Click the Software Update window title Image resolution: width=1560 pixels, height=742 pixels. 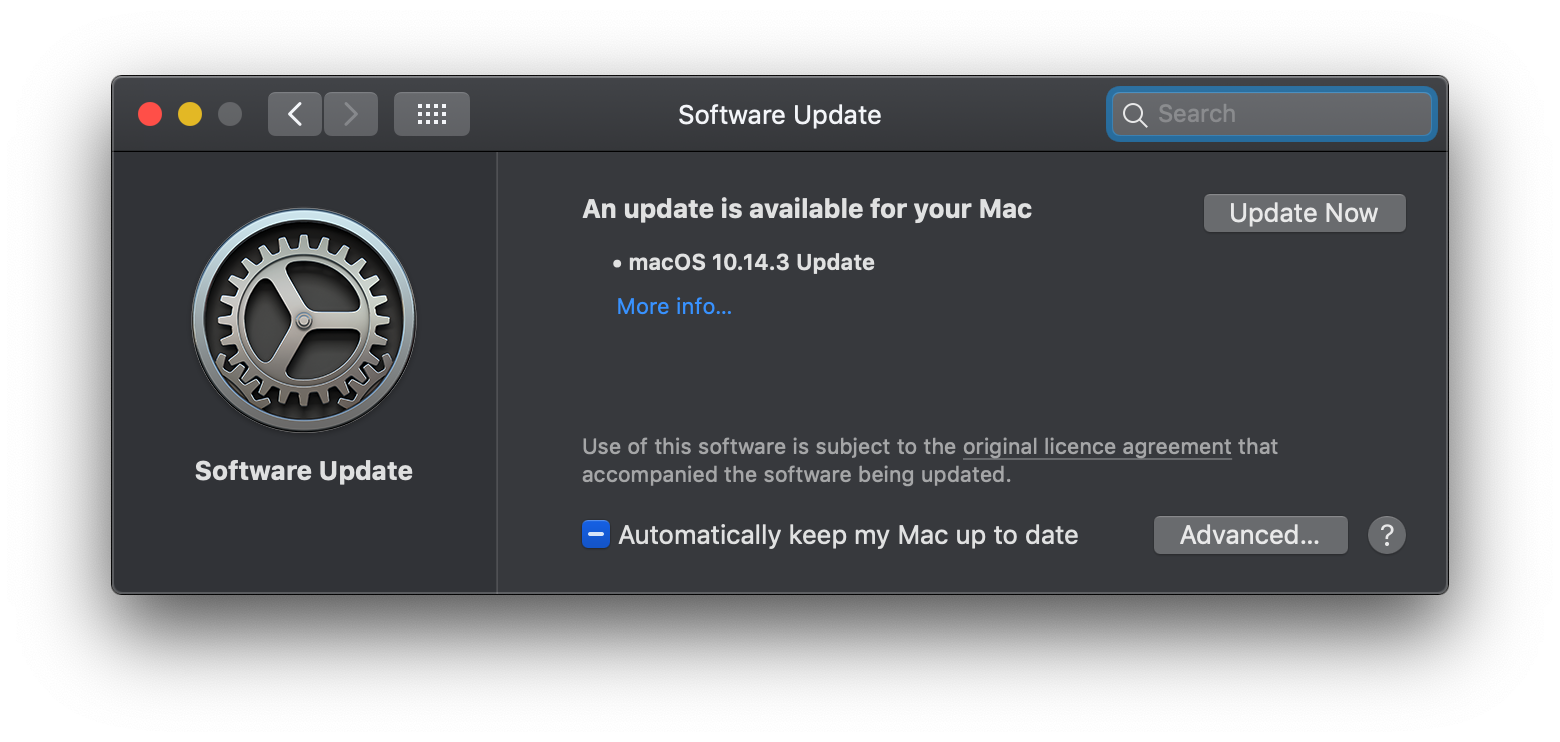pyautogui.click(x=780, y=115)
